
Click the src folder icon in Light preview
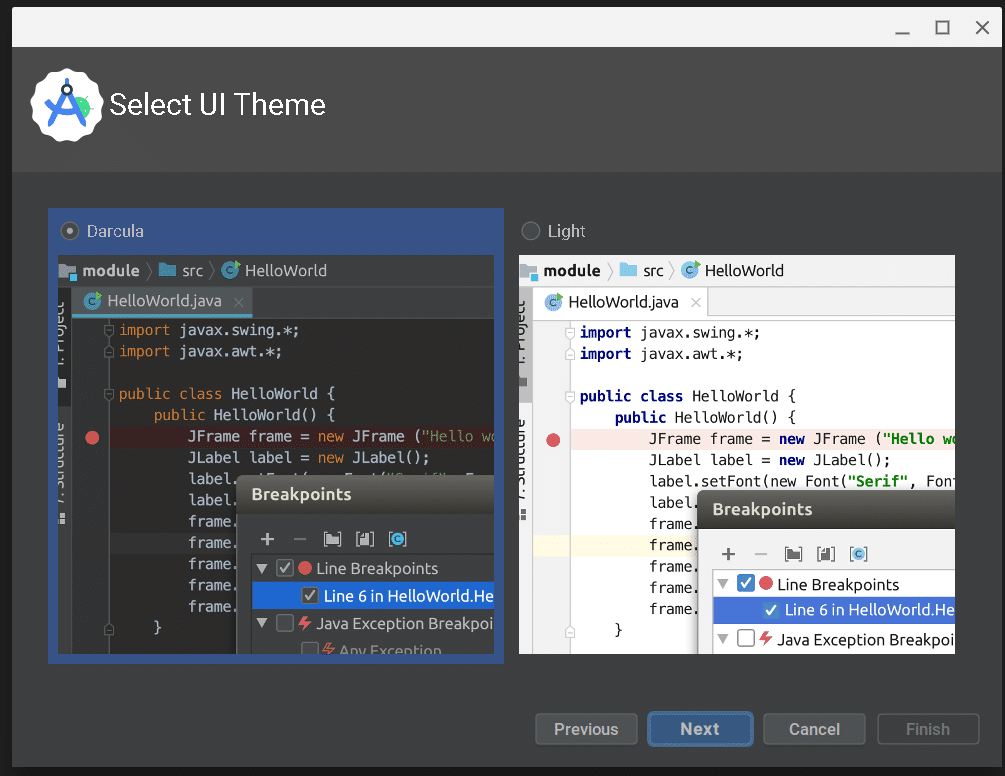point(629,270)
